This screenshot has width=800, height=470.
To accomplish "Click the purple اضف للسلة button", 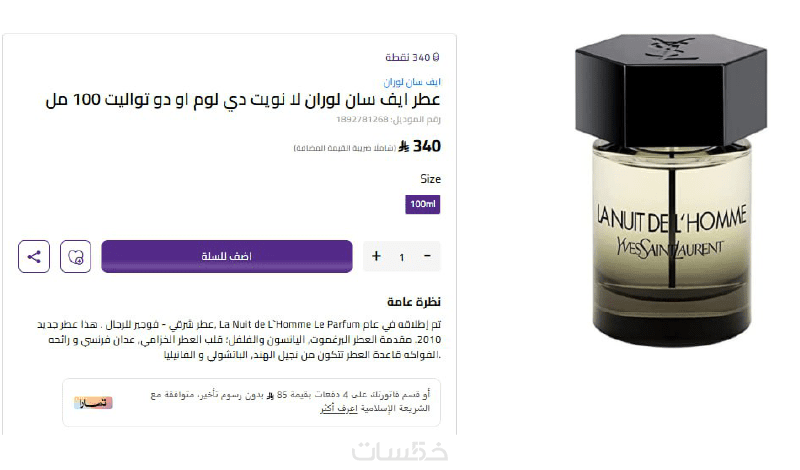I will click(x=227, y=256).
